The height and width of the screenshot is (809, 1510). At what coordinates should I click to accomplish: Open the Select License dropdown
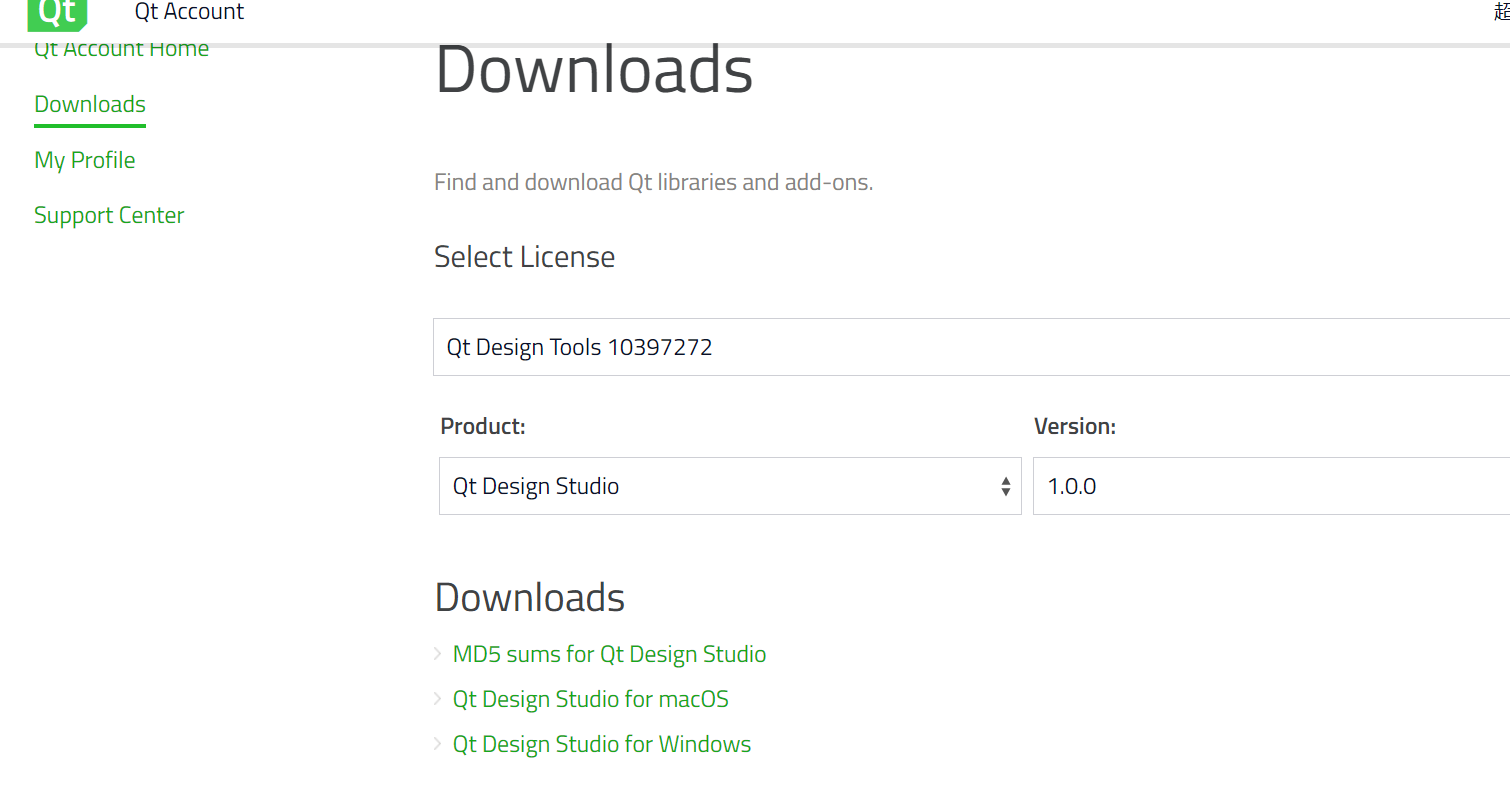[971, 347]
